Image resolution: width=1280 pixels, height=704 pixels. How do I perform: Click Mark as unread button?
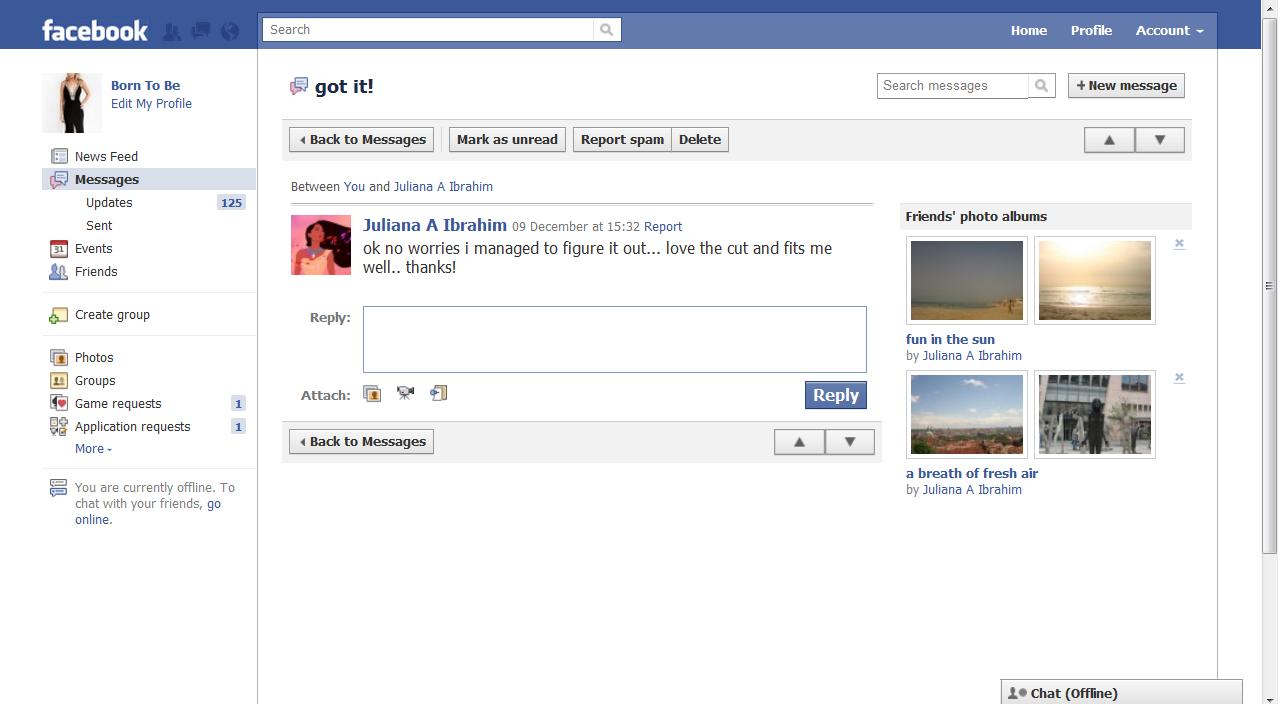click(x=507, y=140)
